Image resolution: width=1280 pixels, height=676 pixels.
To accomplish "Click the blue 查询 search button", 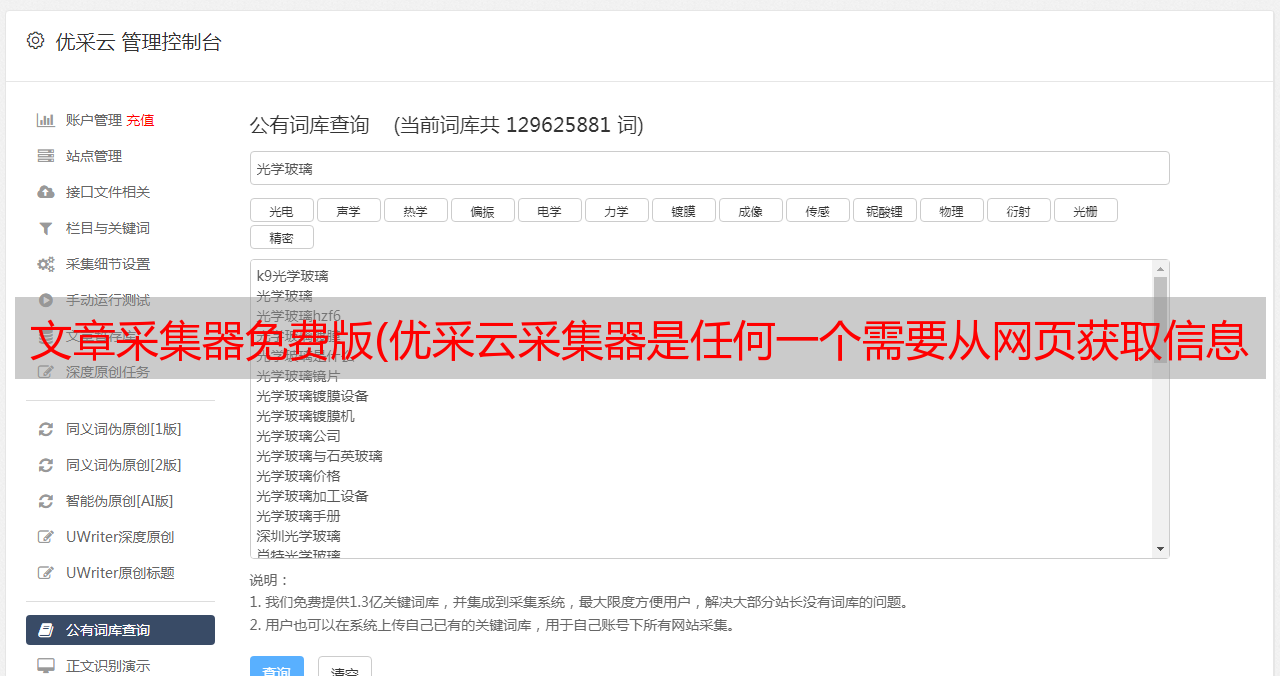I will coord(277,667).
